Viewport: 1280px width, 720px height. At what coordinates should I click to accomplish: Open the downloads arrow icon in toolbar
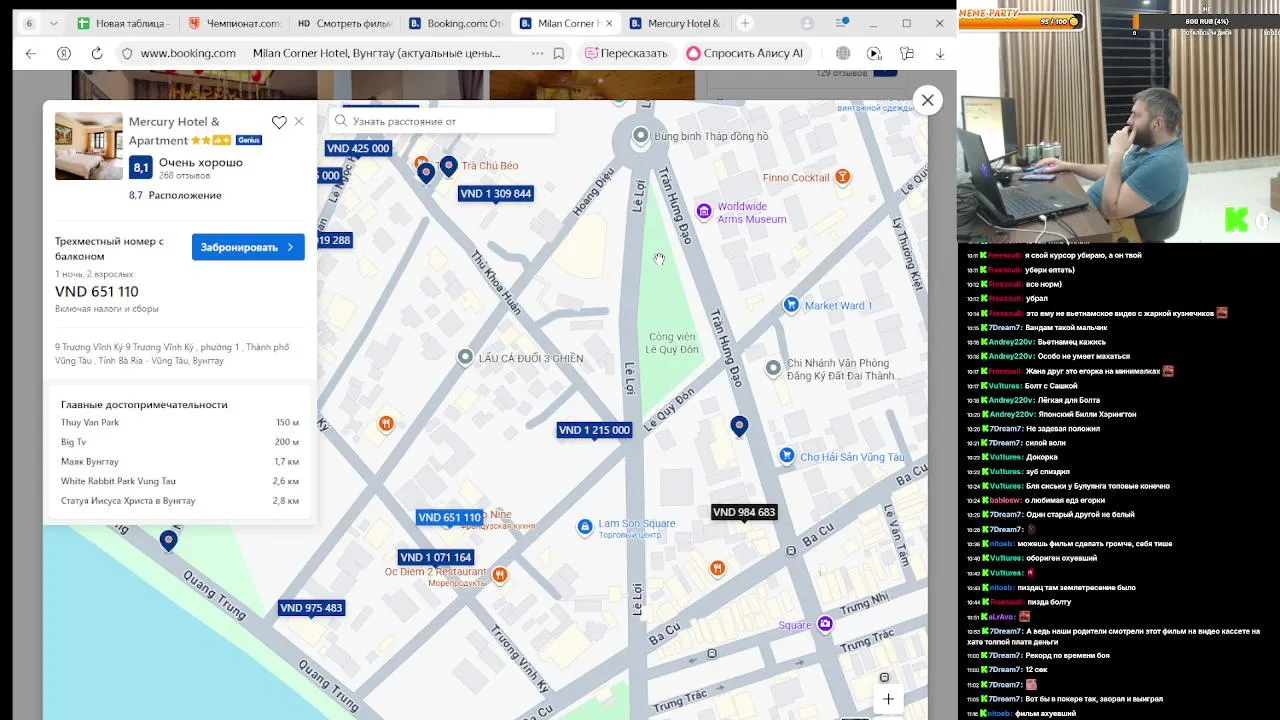(x=939, y=53)
